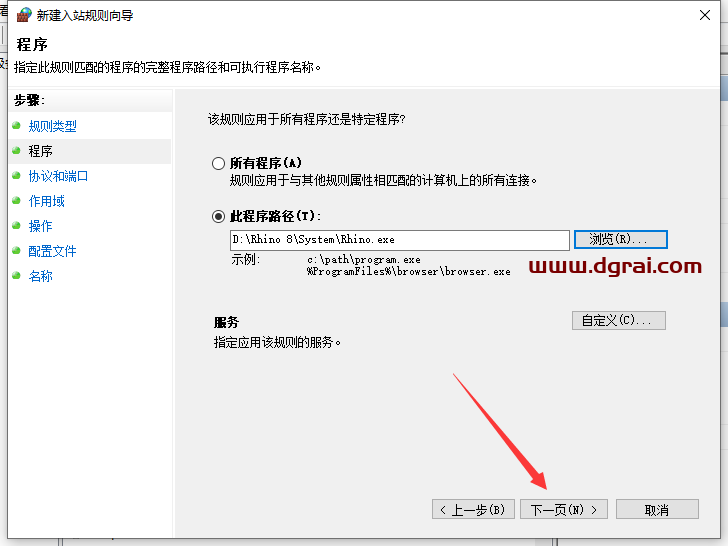This screenshot has height=546, width=728.
Task: Click the 步骤: sidebar header
Action: click(29, 100)
